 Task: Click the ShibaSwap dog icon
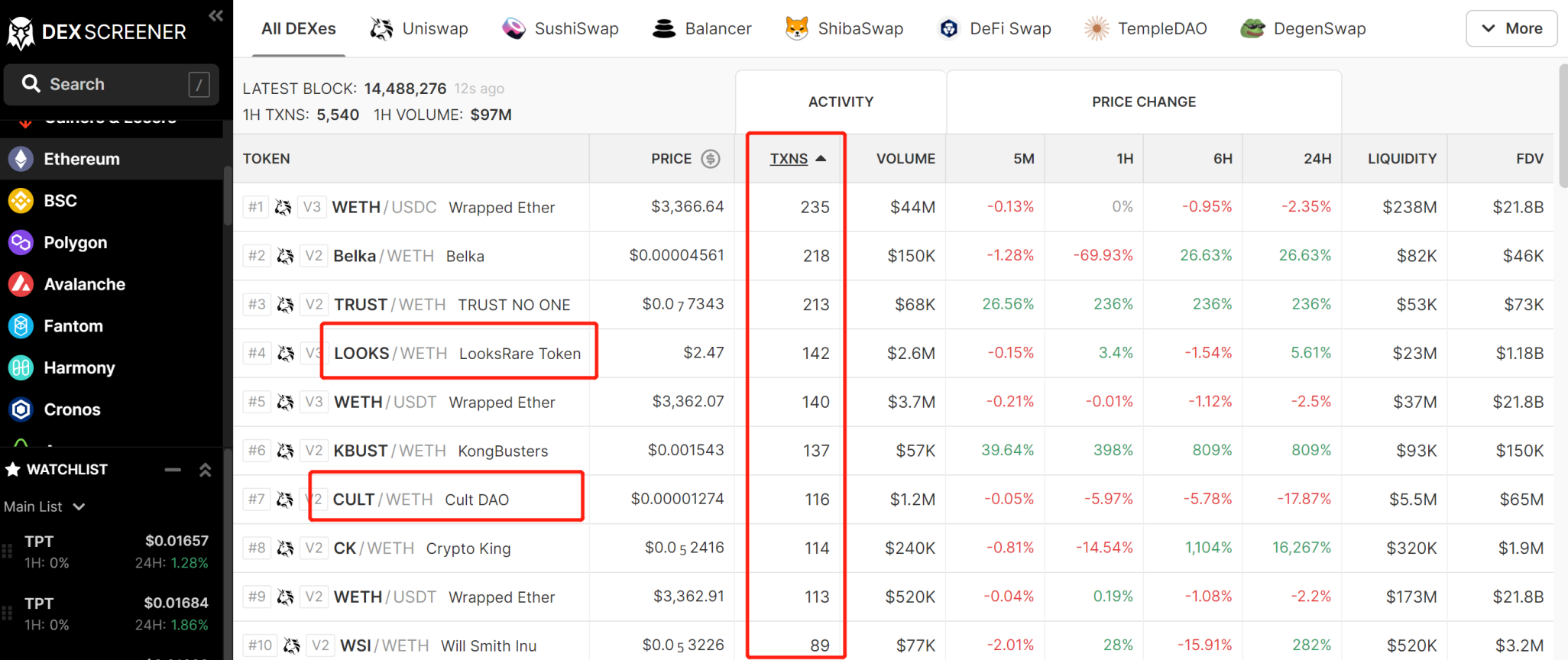click(x=797, y=29)
